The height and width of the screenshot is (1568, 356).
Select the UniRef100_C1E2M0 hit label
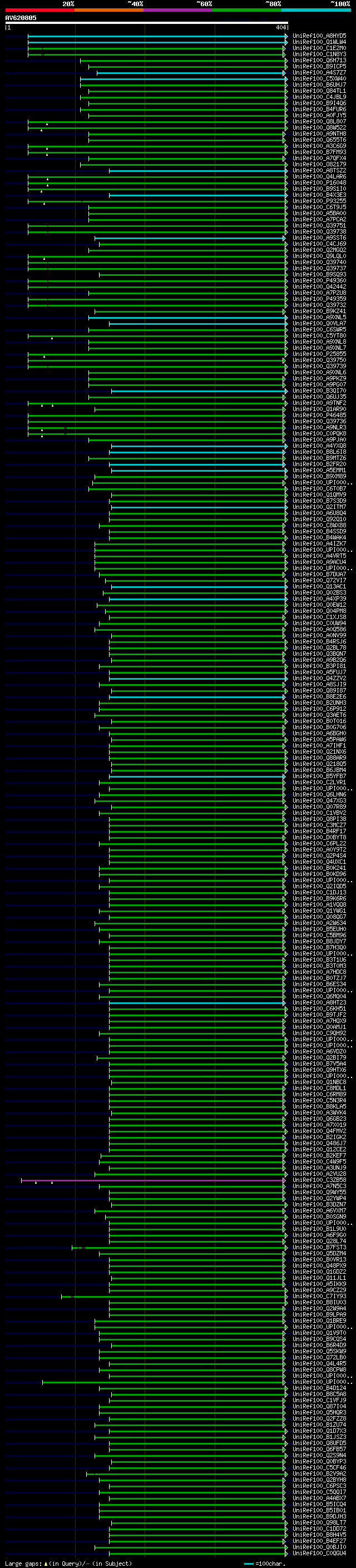pyautogui.click(x=319, y=48)
